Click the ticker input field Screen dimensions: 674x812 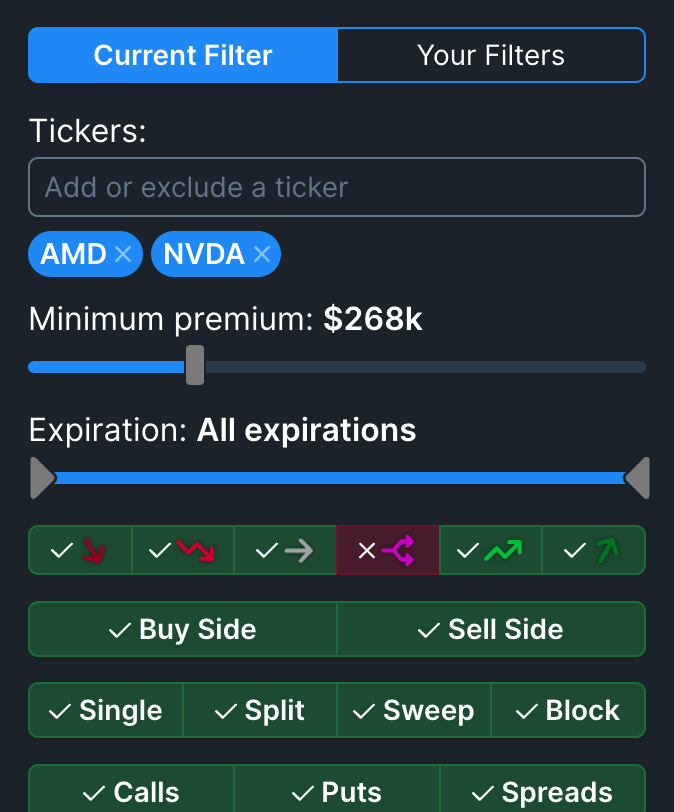tap(337, 187)
